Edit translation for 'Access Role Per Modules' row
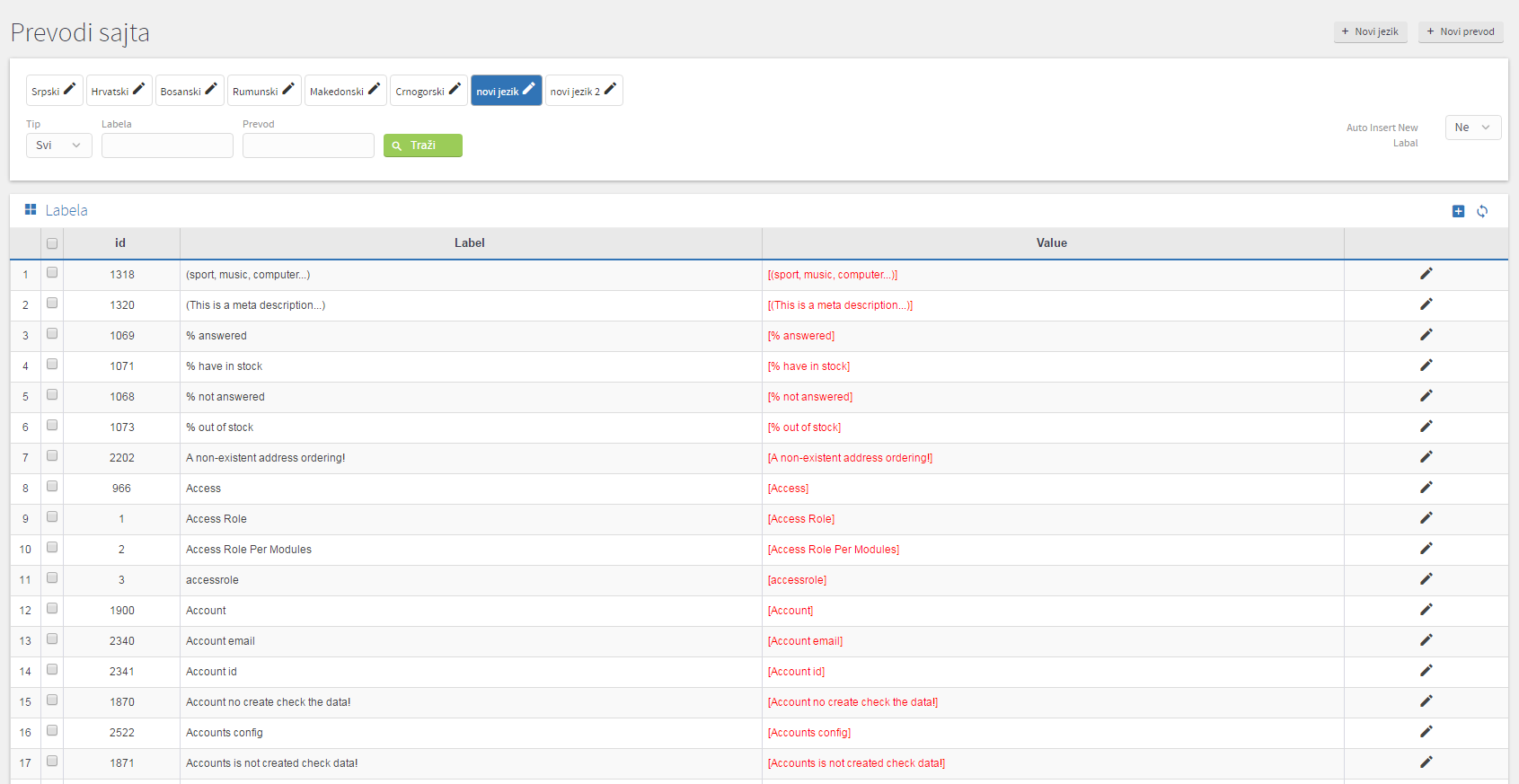The height and width of the screenshot is (784, 1519). 1426,549
